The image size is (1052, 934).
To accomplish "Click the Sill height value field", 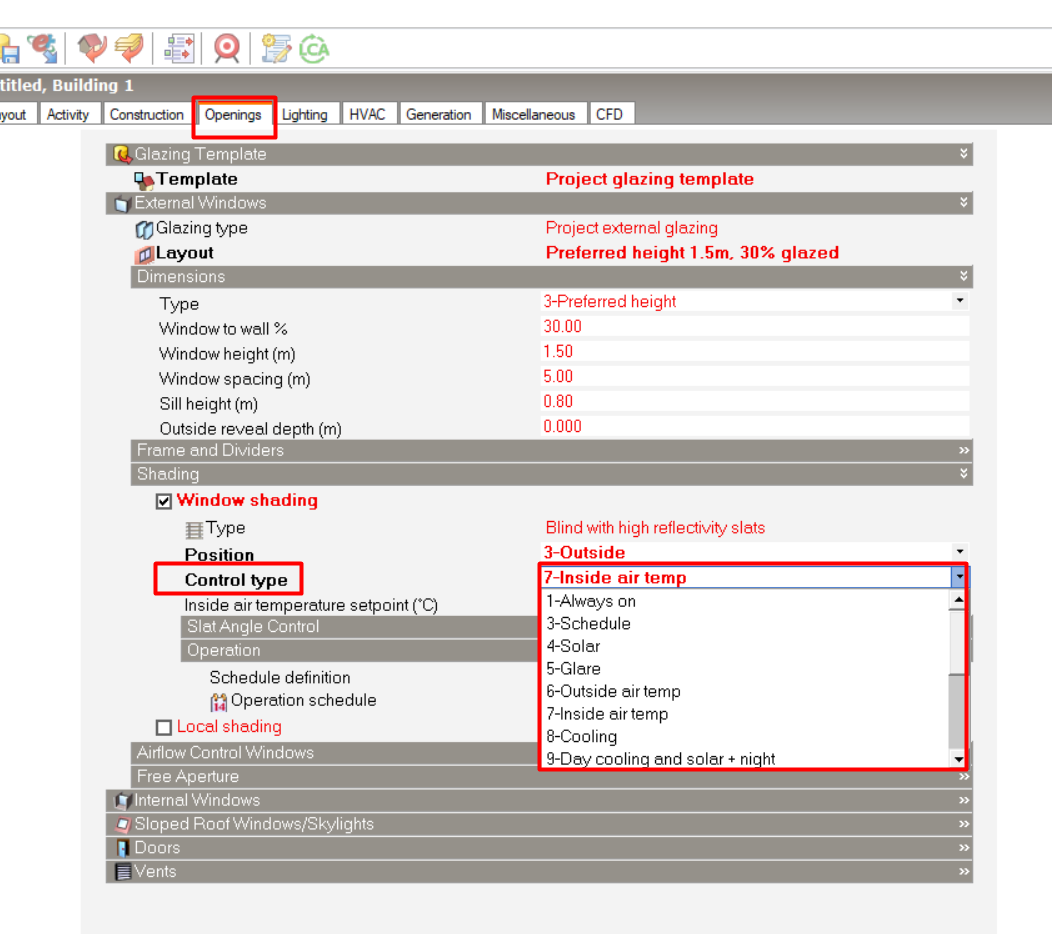I will pos(755,402).
